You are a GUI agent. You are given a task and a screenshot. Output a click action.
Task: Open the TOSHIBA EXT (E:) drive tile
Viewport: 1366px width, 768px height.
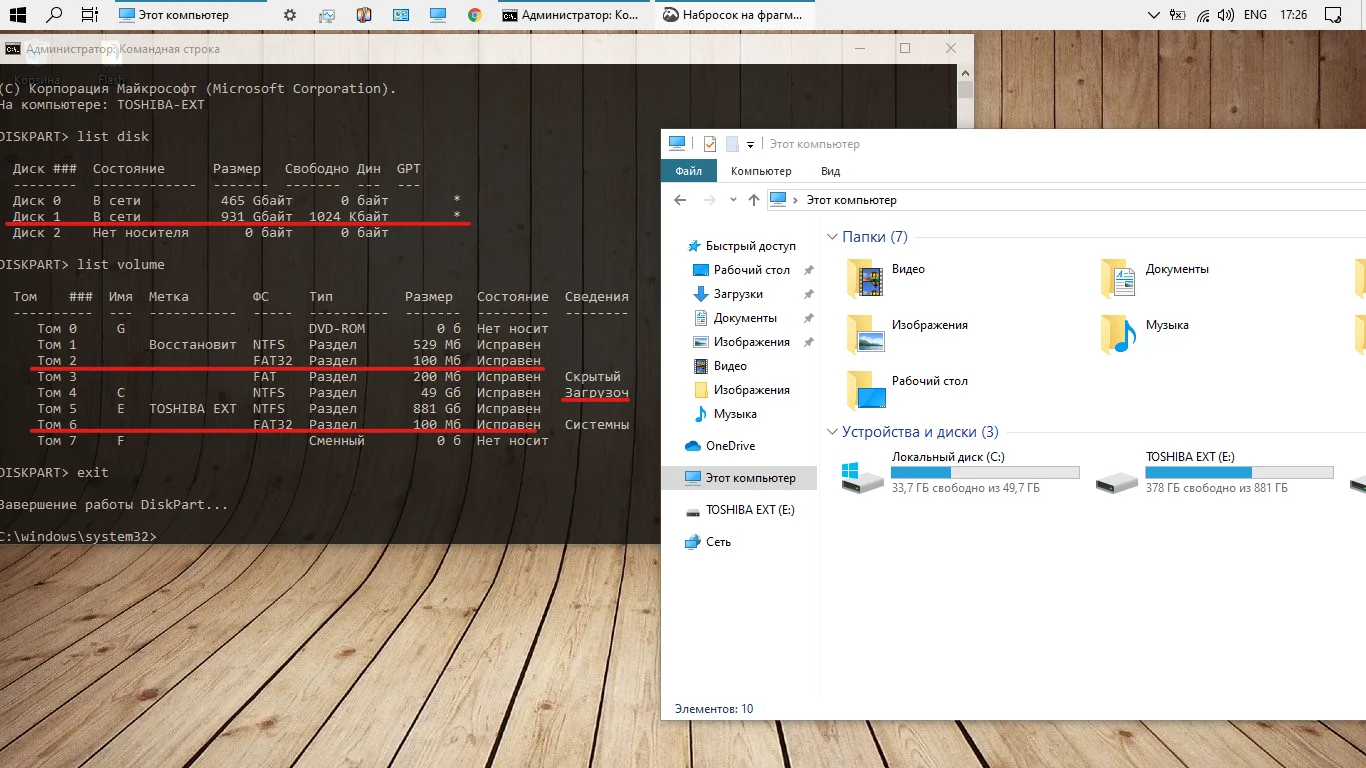[1118, 477]
